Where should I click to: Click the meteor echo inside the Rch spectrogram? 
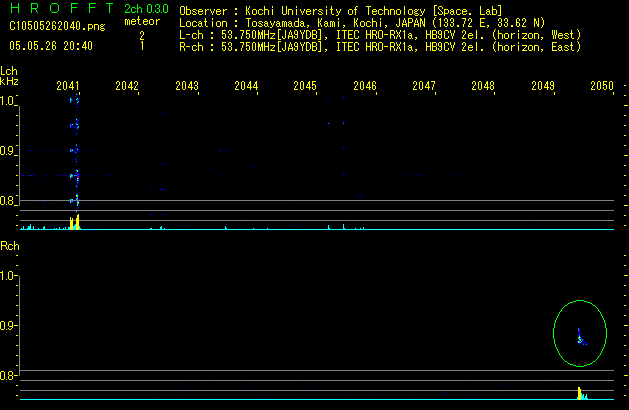[x=581, y=337]
